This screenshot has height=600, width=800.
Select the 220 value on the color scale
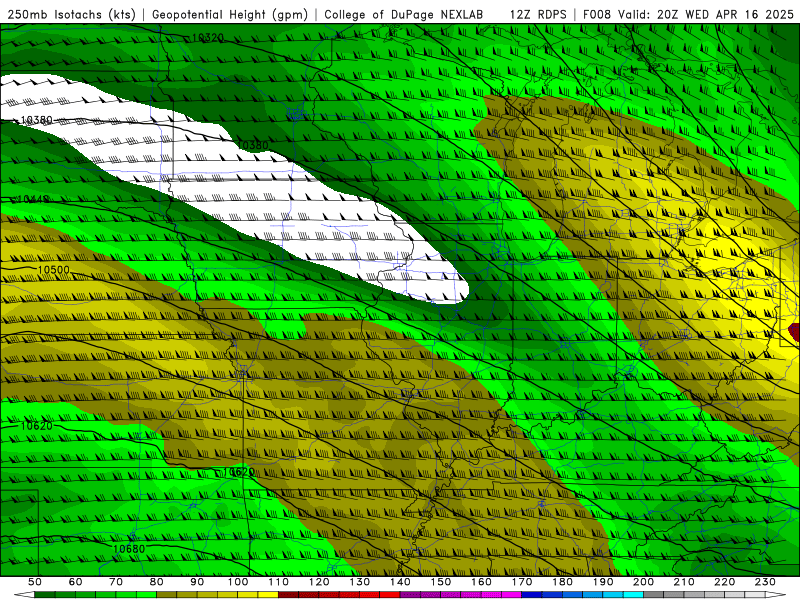[x=724, y=582]
